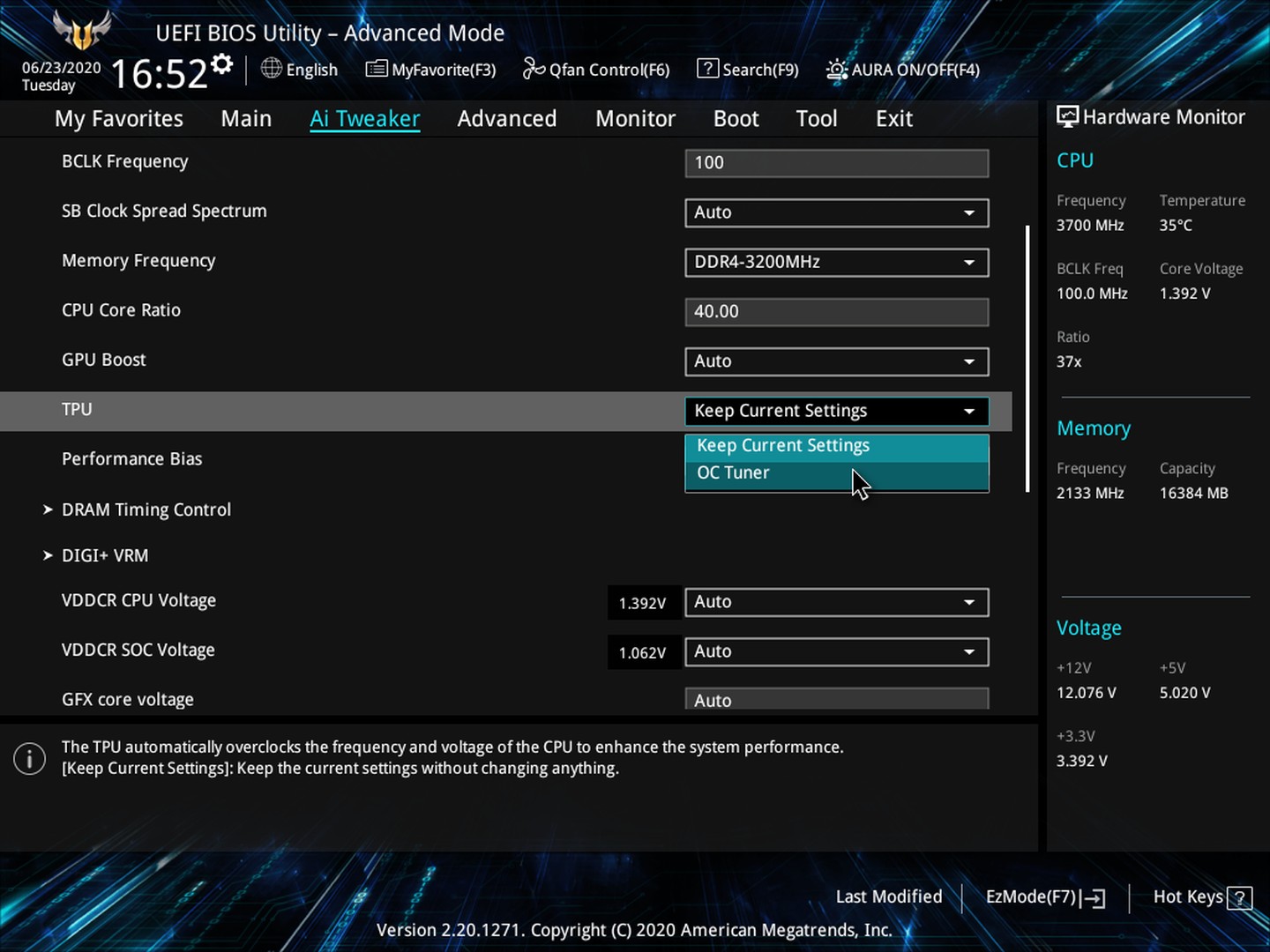Launch Qfan Control fan icon

tap(534, 69)
